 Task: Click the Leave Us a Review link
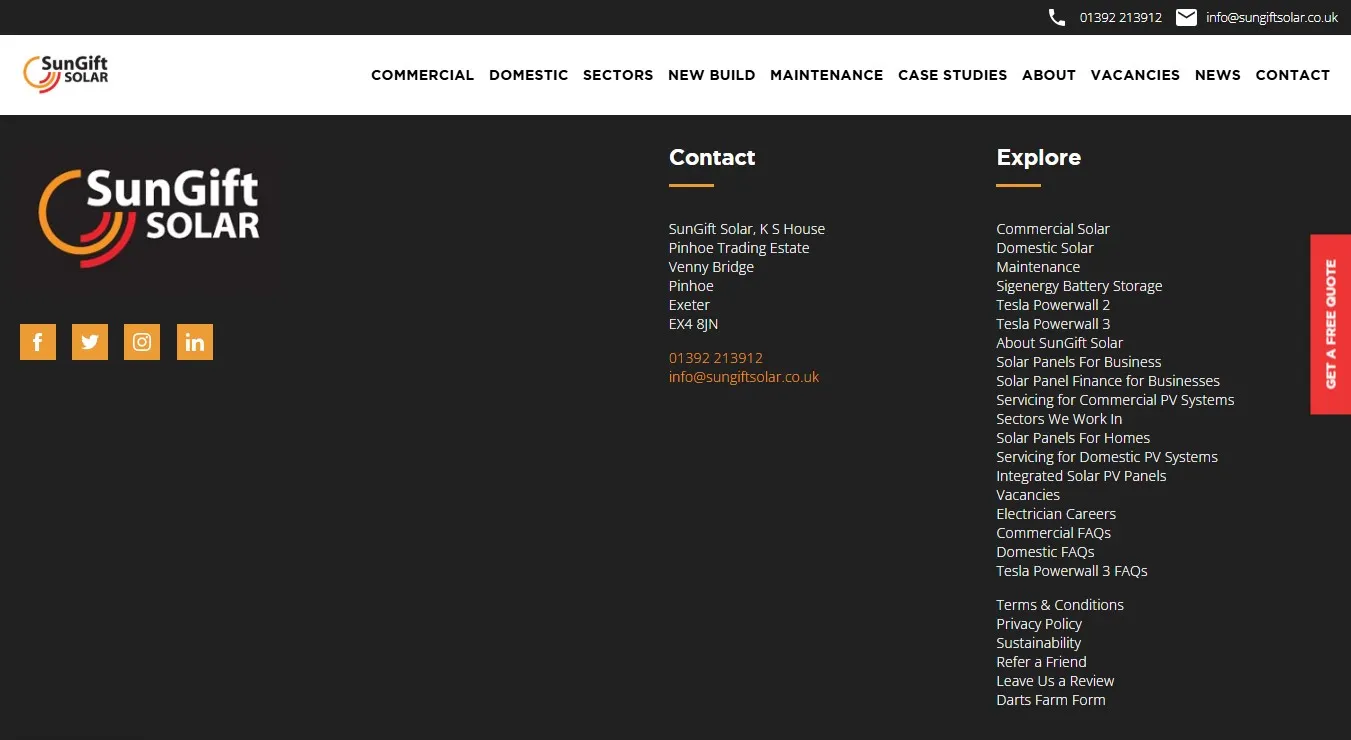[1055, 681]
